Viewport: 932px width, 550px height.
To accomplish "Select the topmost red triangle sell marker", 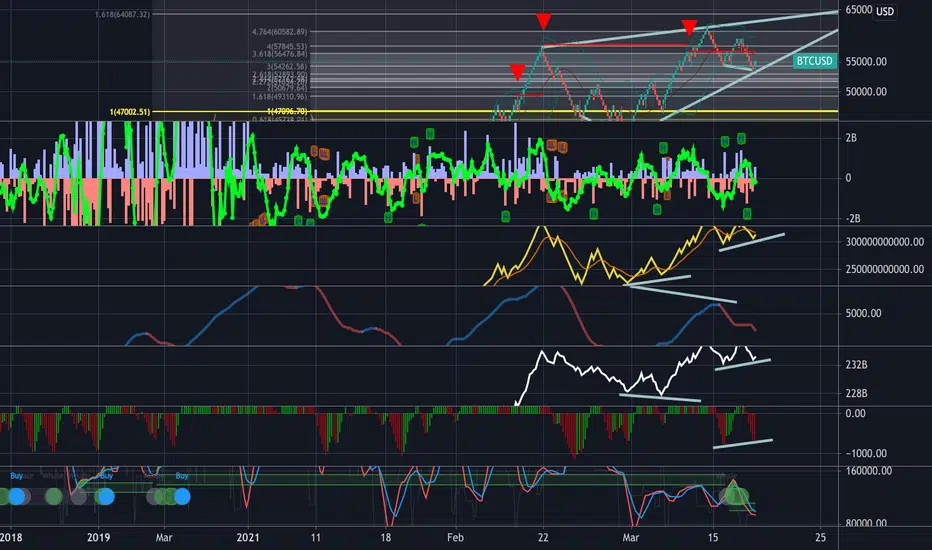I will [x=543, y=22].
